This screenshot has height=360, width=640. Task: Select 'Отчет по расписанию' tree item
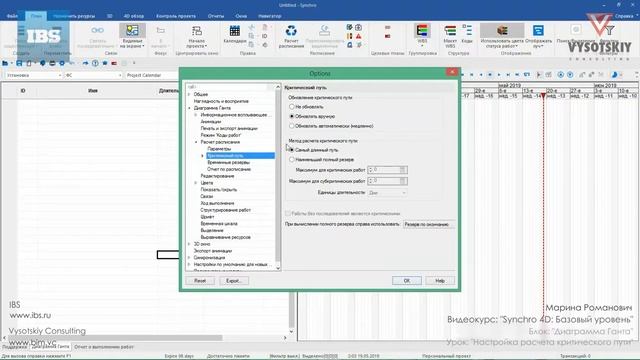click(x=229, y=169)
